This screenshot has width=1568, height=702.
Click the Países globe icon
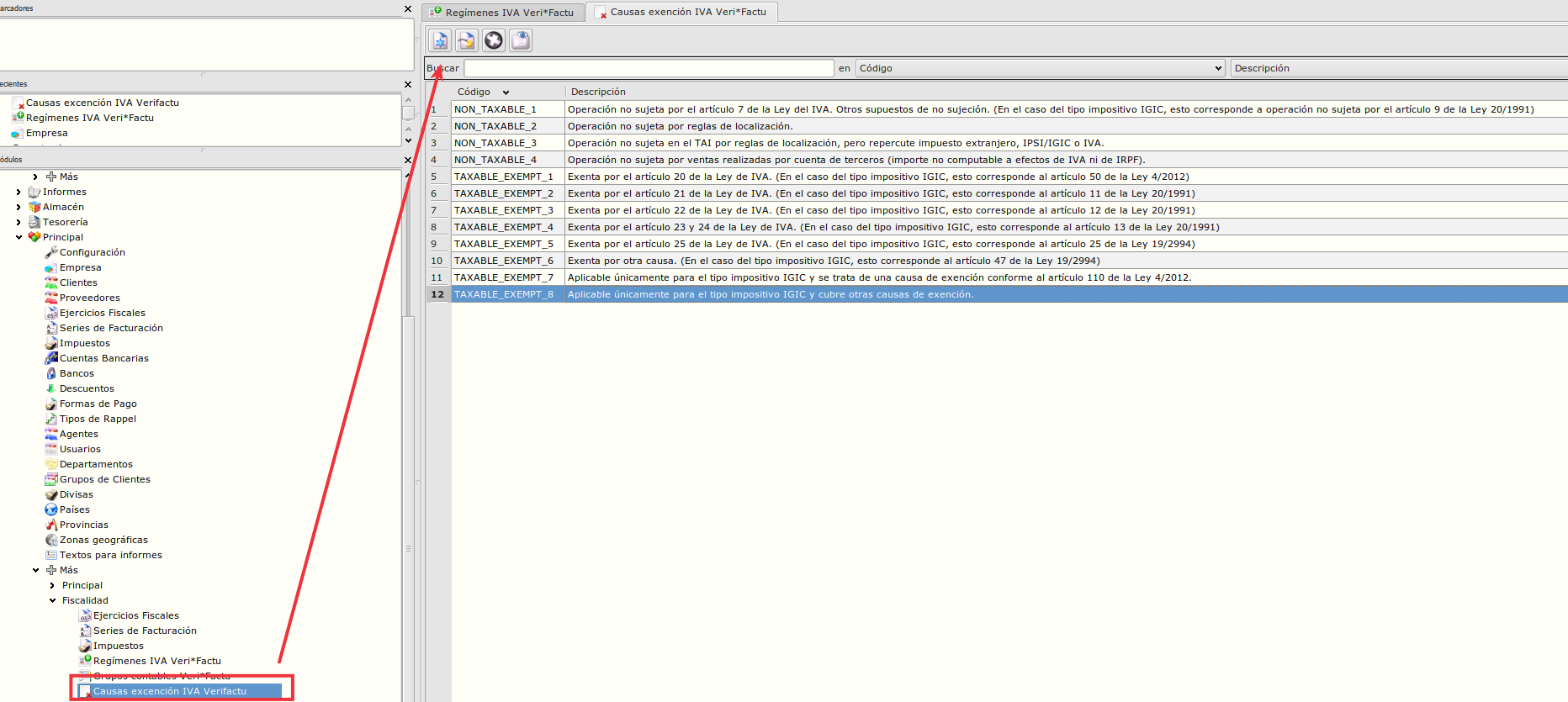pos(51,509)
